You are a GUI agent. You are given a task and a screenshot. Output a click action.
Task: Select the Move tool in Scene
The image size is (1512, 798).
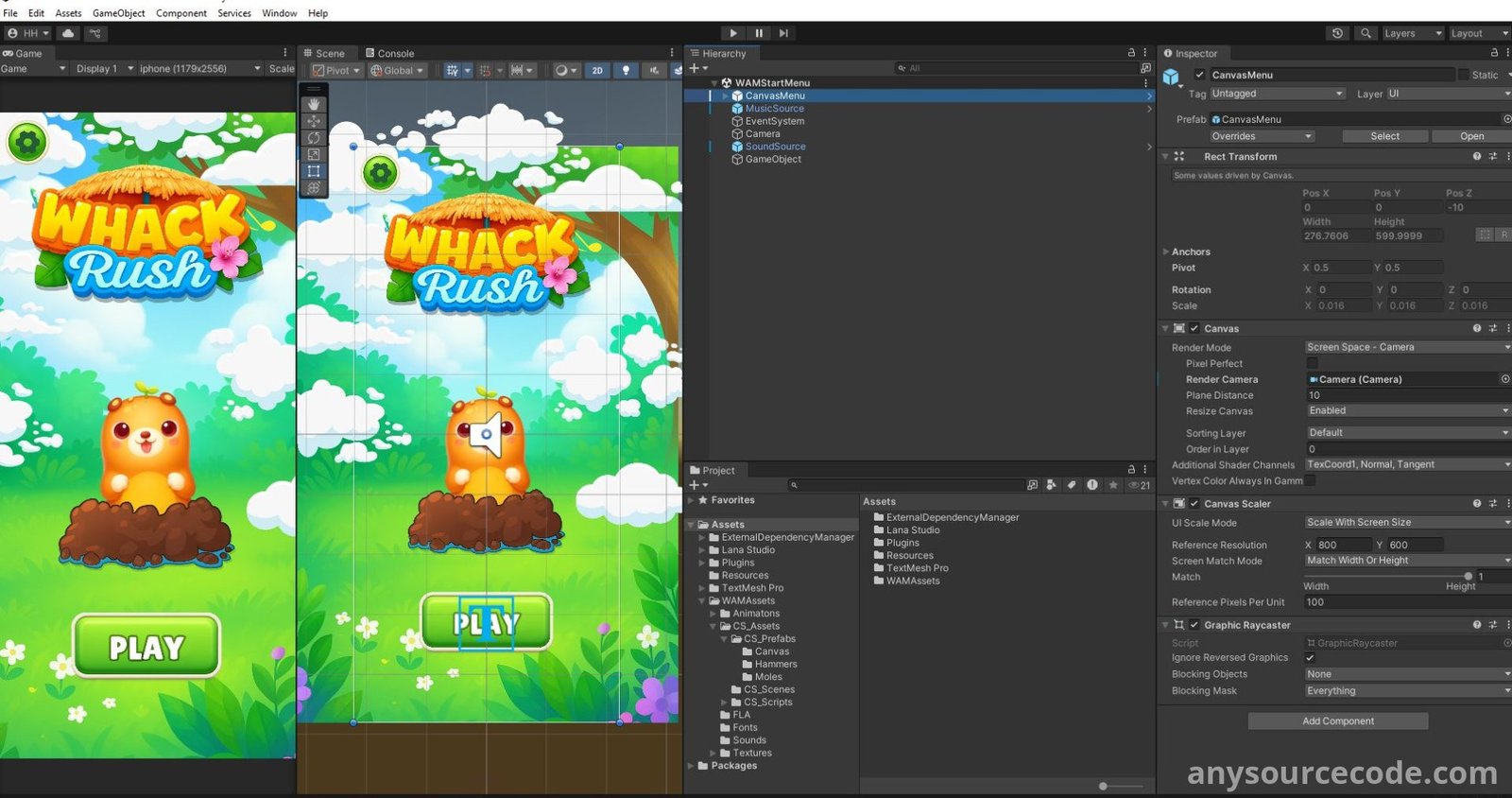pyautogui.click(x=314, y=121)
